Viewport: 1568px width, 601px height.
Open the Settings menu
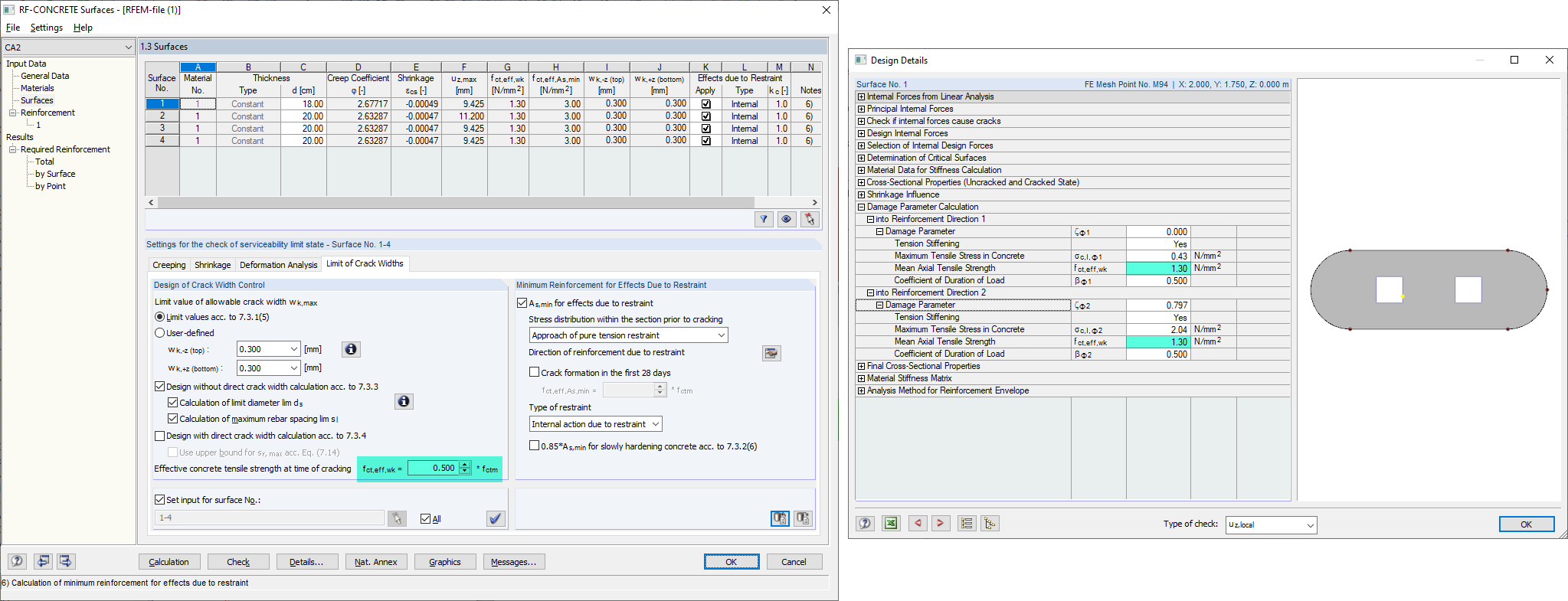pos(47,28)
